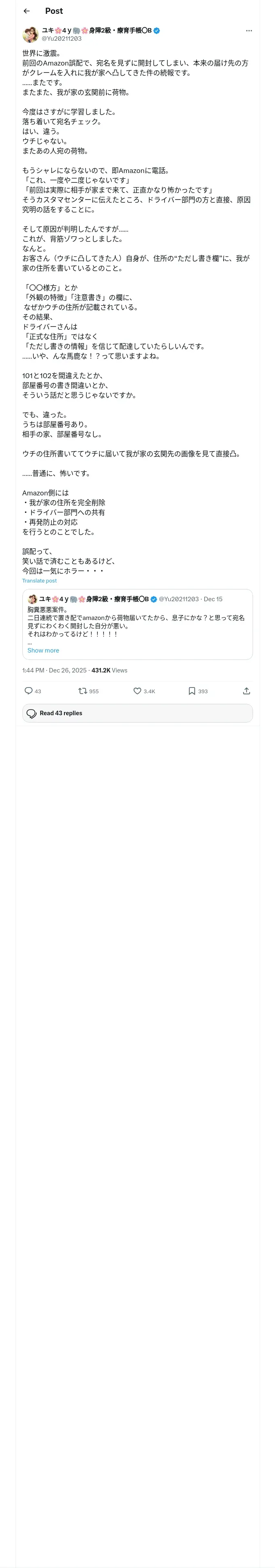Click the share post icon
275x1568 pixels.
click(x=246, y=691)
